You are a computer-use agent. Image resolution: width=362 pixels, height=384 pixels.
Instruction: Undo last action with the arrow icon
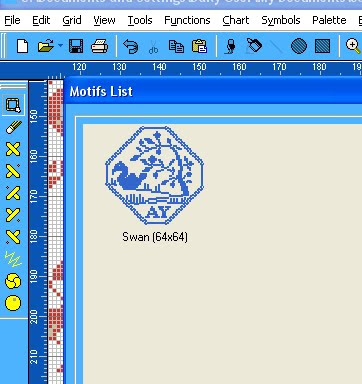coord(131,46)
